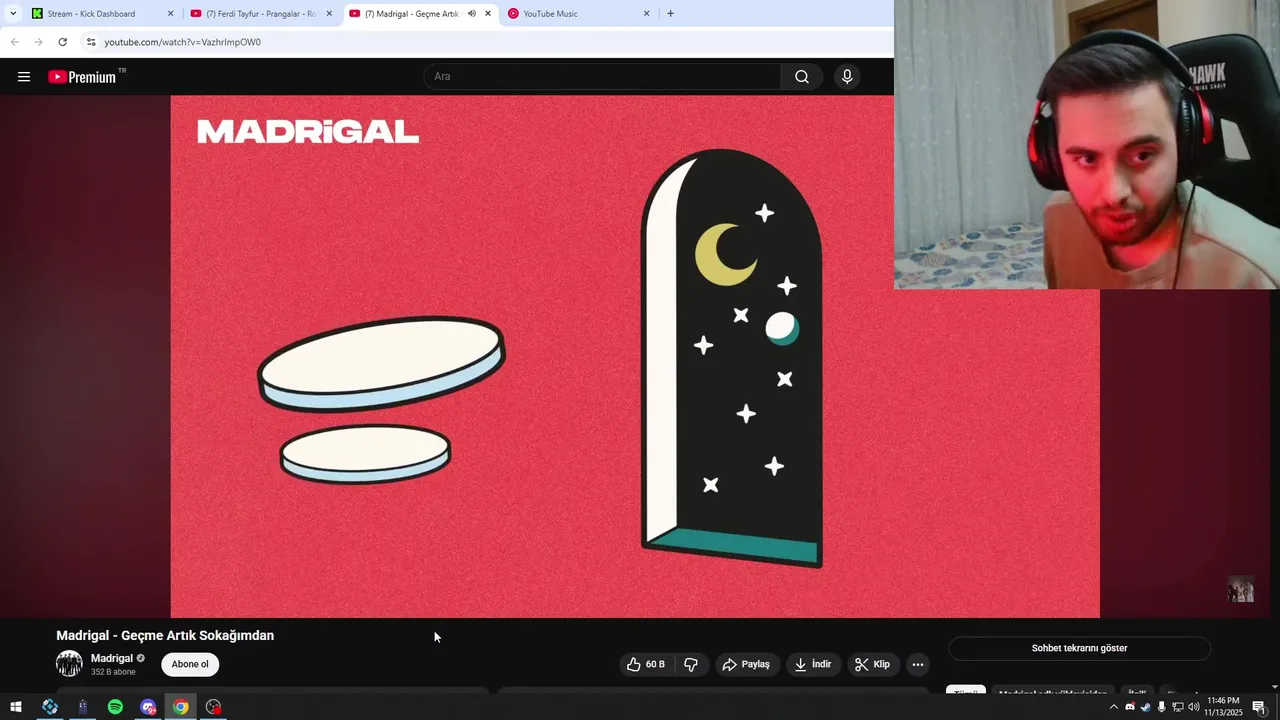This screenshot has width=1280, height=720.
Task: Click the channel watermark in the player corner
Action: click(1240, 589)
